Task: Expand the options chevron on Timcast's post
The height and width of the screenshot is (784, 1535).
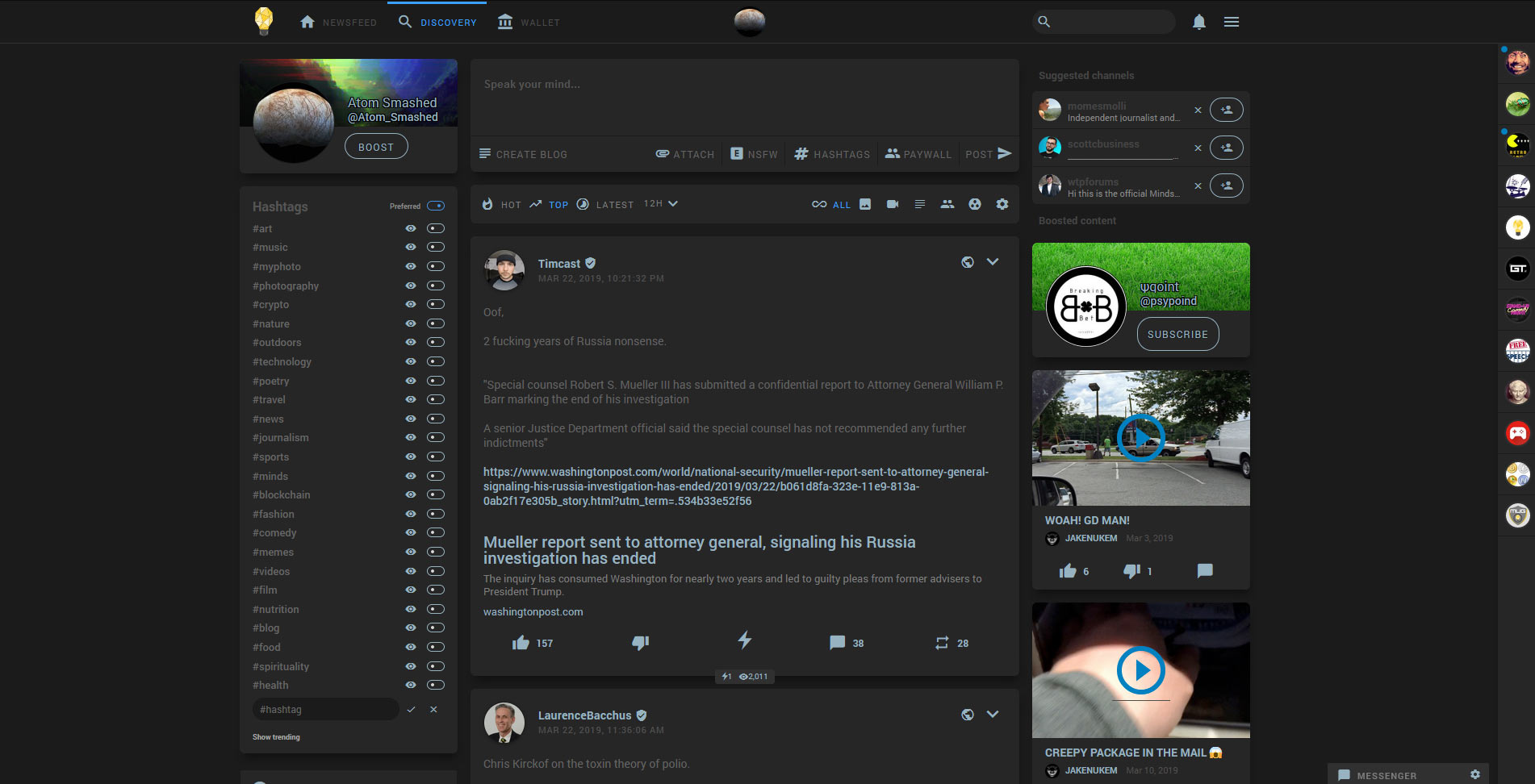Action: [993, 261]
